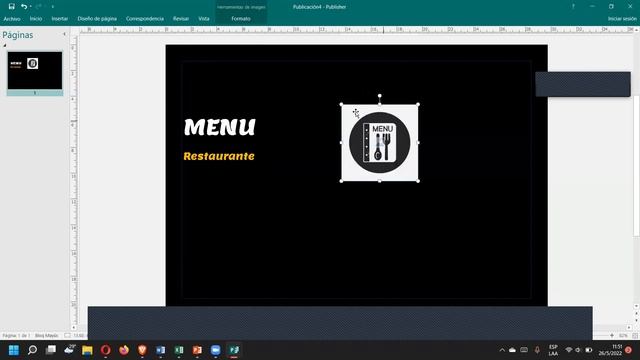This screenshot has width=640, height=360.
Task: Open Windows Search from the taskbar
Action: coord(32,350)
